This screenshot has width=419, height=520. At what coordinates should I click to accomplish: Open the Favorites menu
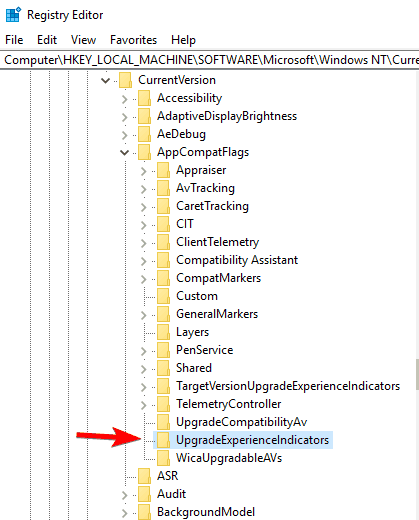point(133,40)
